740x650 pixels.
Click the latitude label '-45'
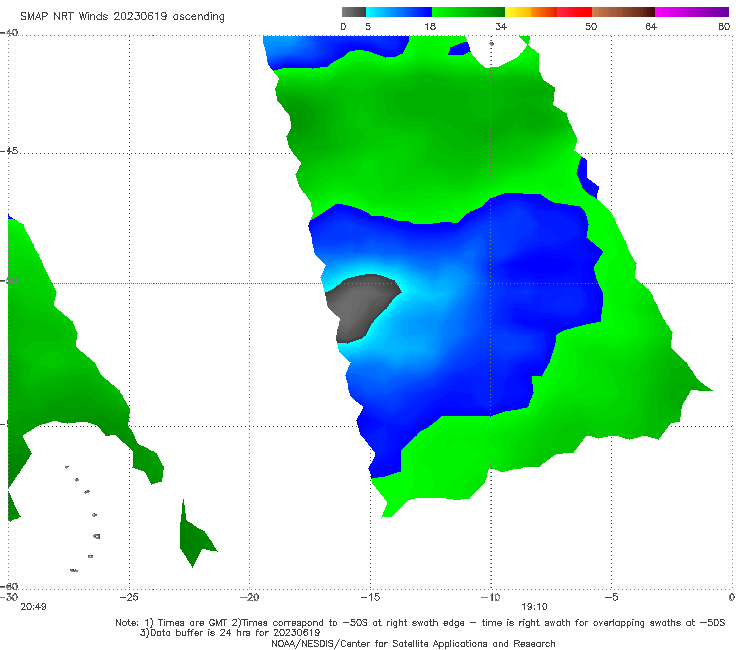9,151
